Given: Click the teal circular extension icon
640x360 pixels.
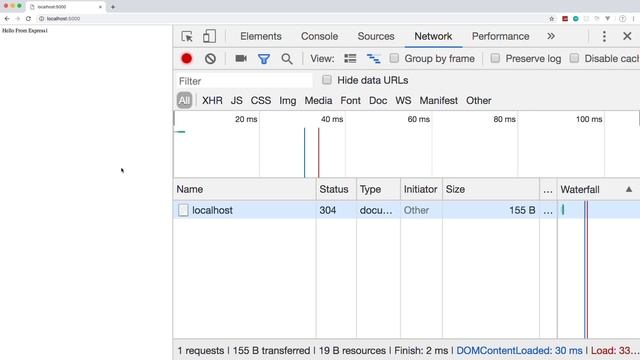Looking at the screenshot, I should tap(576, 18).
